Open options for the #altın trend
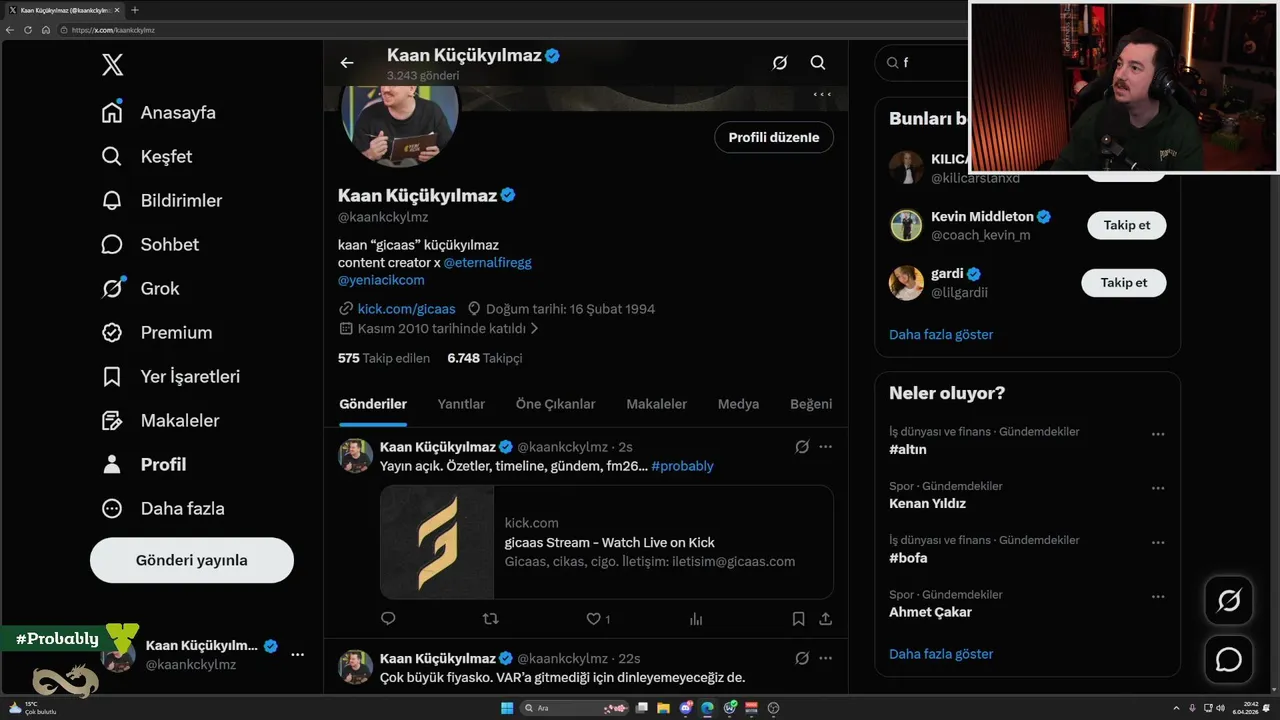This screenshot has width=1280, height=720. 1157,434
